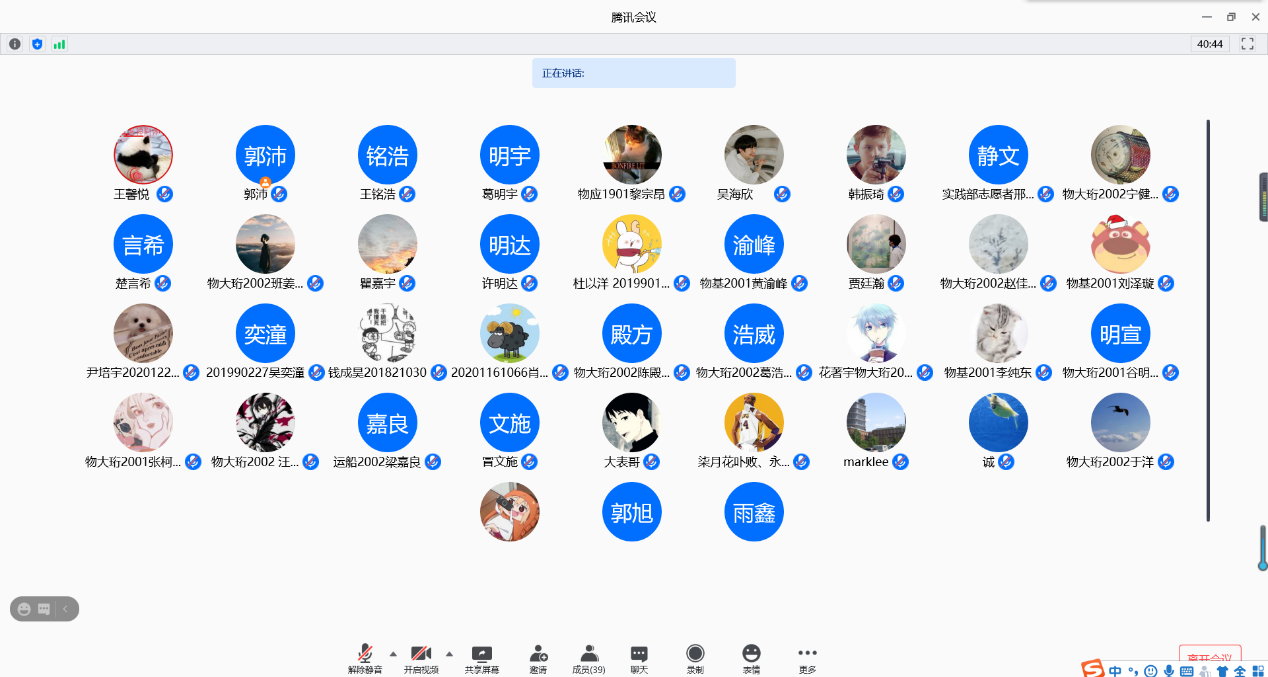
Task: Open the 成员(39) members list
Action: coord(588,654)
